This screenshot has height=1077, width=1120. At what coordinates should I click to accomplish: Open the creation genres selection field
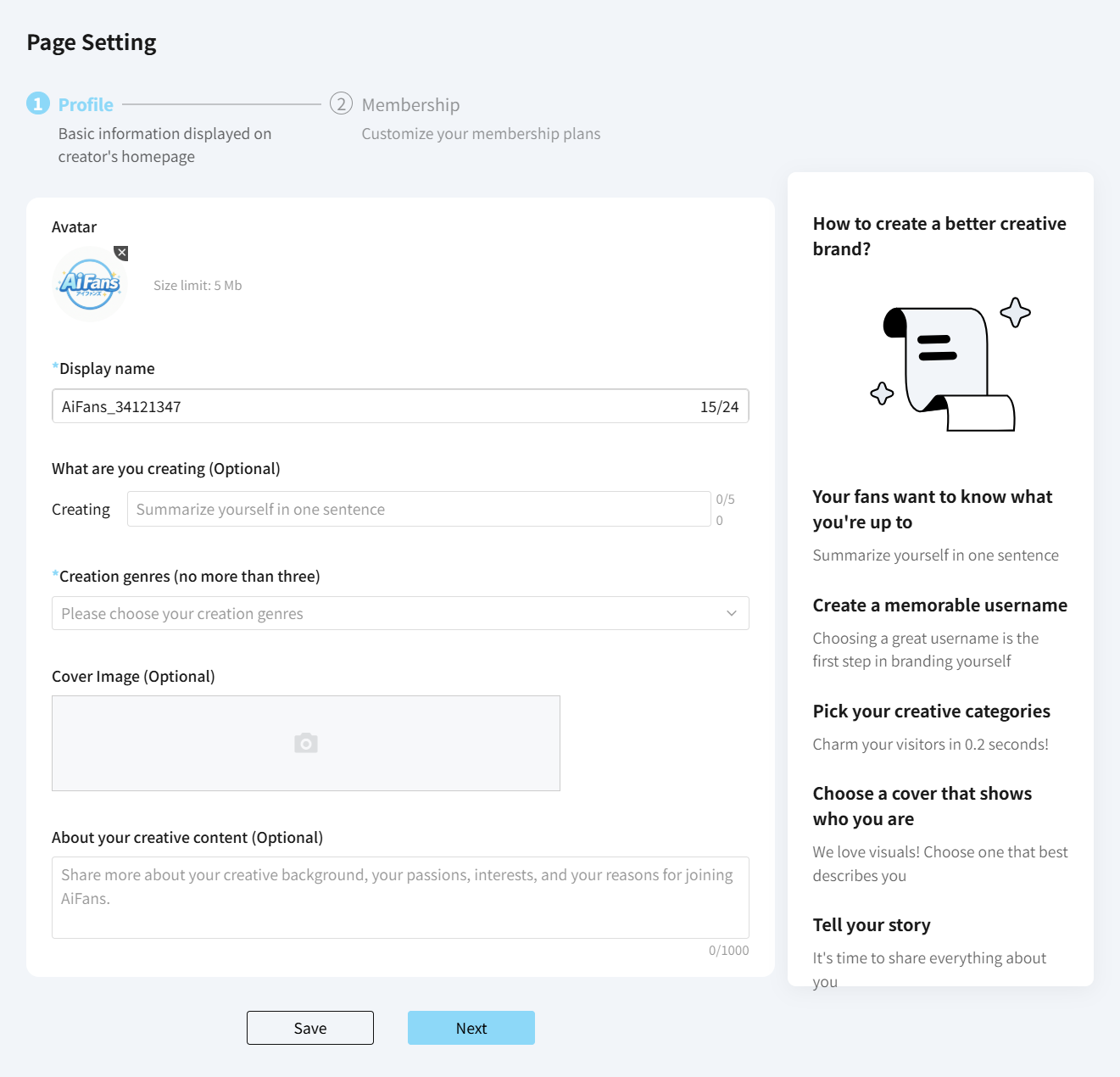(x=400, y=613)
